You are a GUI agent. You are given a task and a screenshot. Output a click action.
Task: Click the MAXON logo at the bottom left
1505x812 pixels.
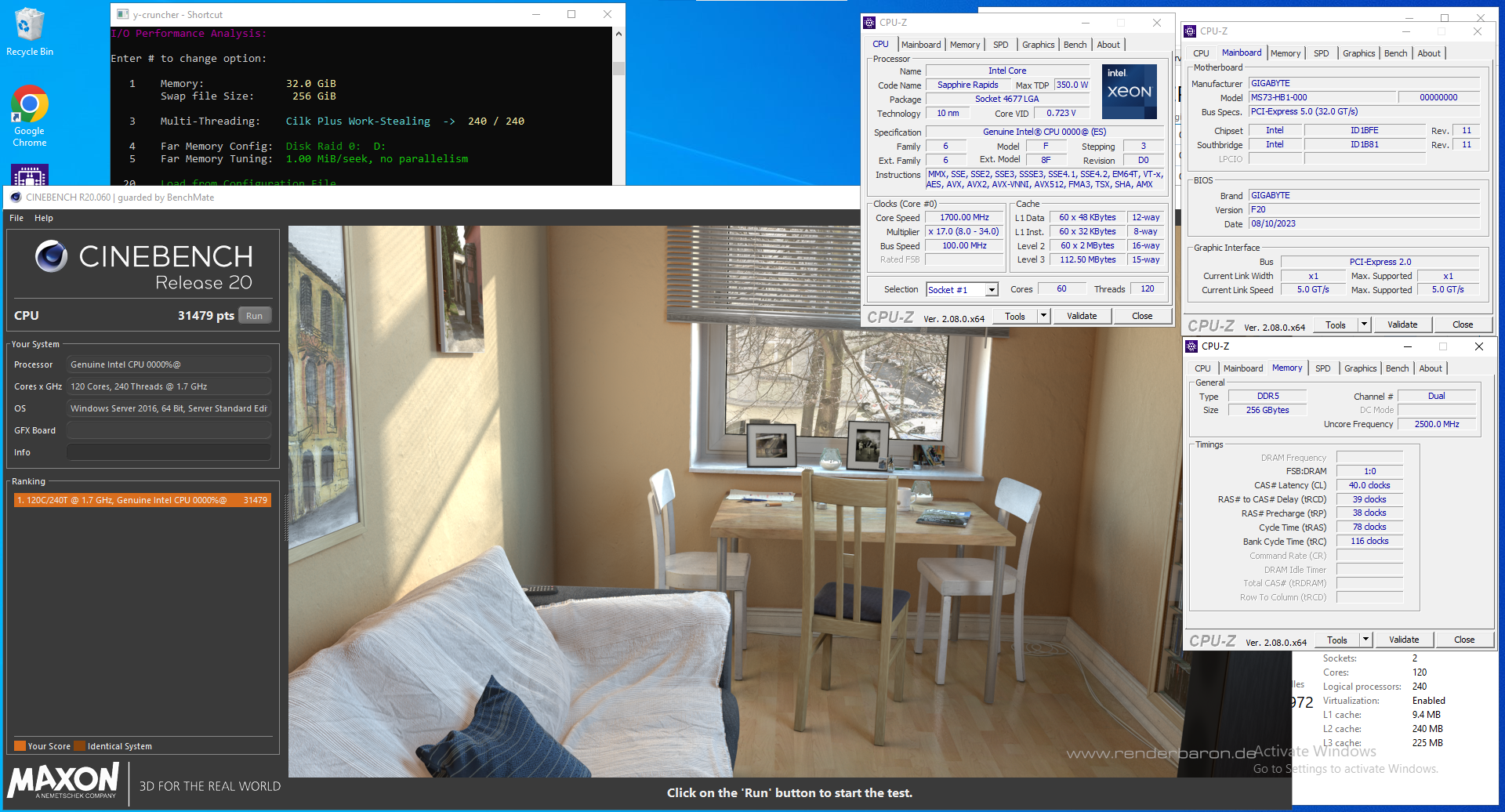click(63, 781)
